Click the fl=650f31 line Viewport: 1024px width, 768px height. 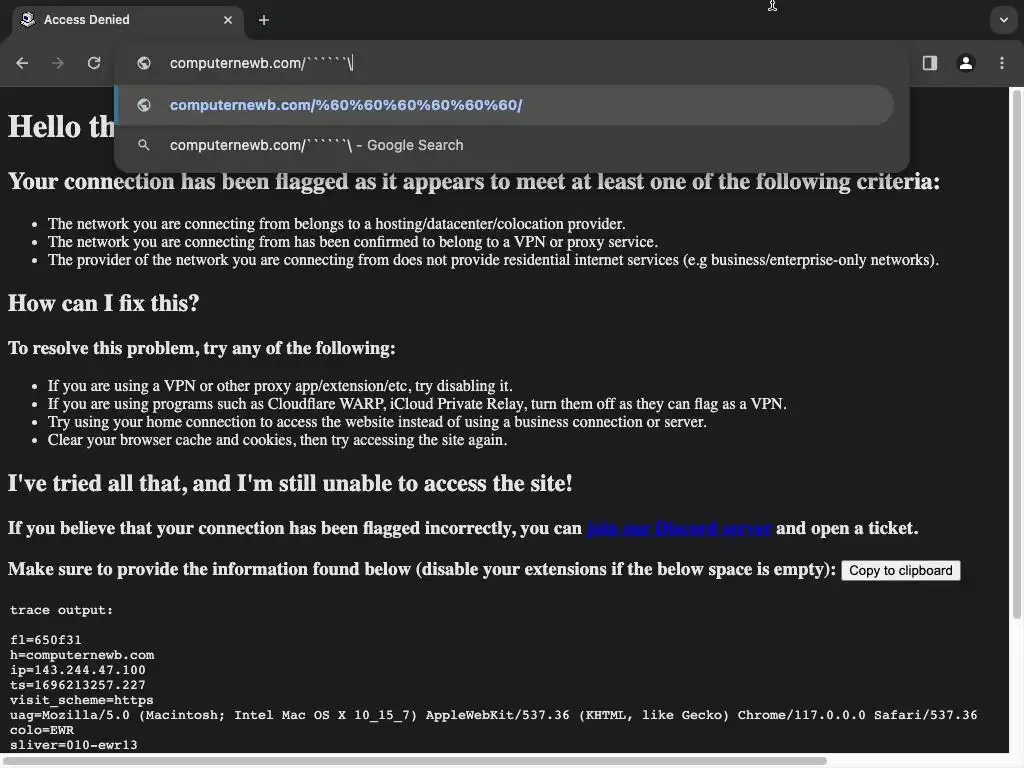tap(46, 640)
